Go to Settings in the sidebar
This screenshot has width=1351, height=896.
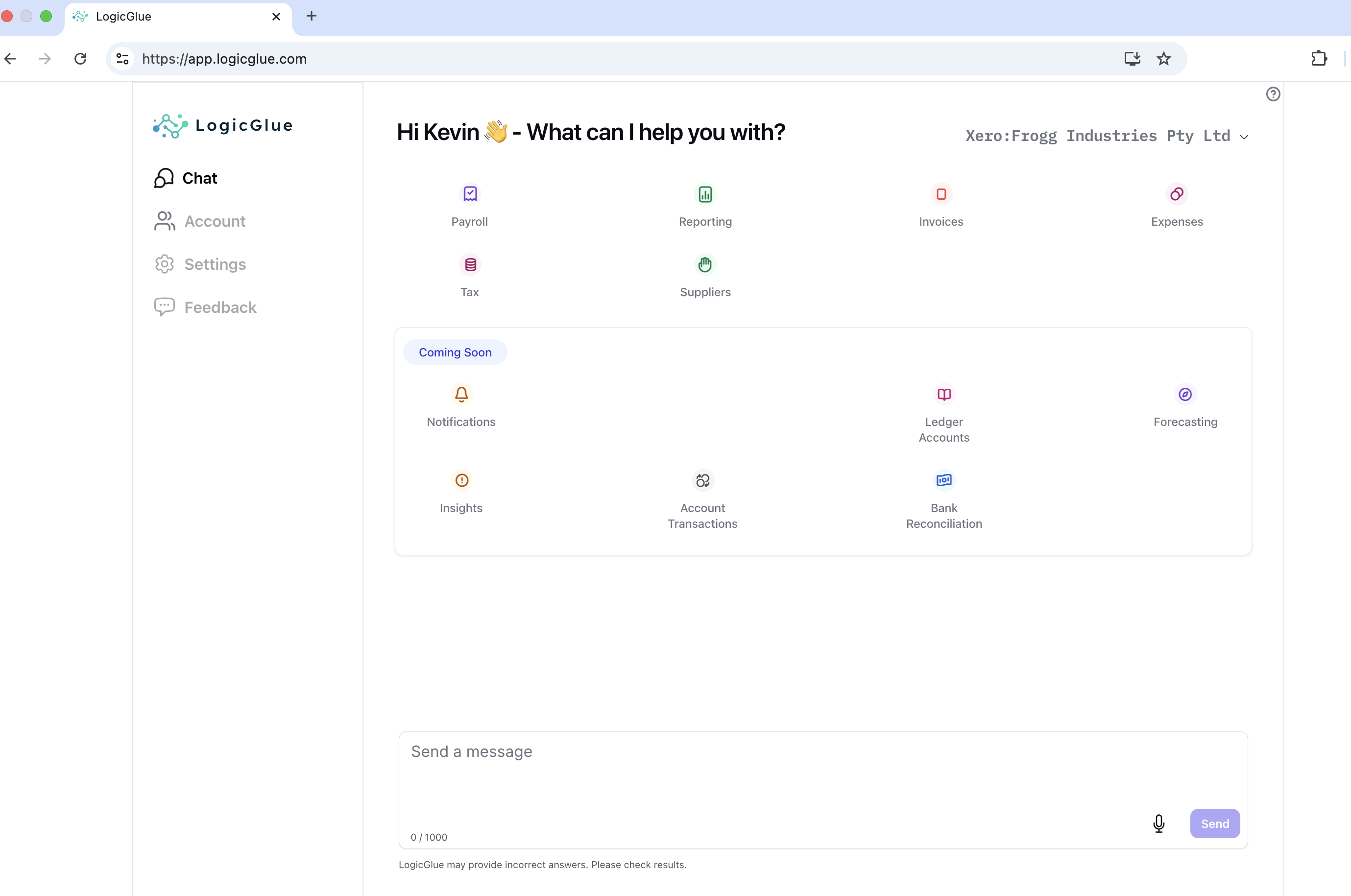(x=200, y=264)
